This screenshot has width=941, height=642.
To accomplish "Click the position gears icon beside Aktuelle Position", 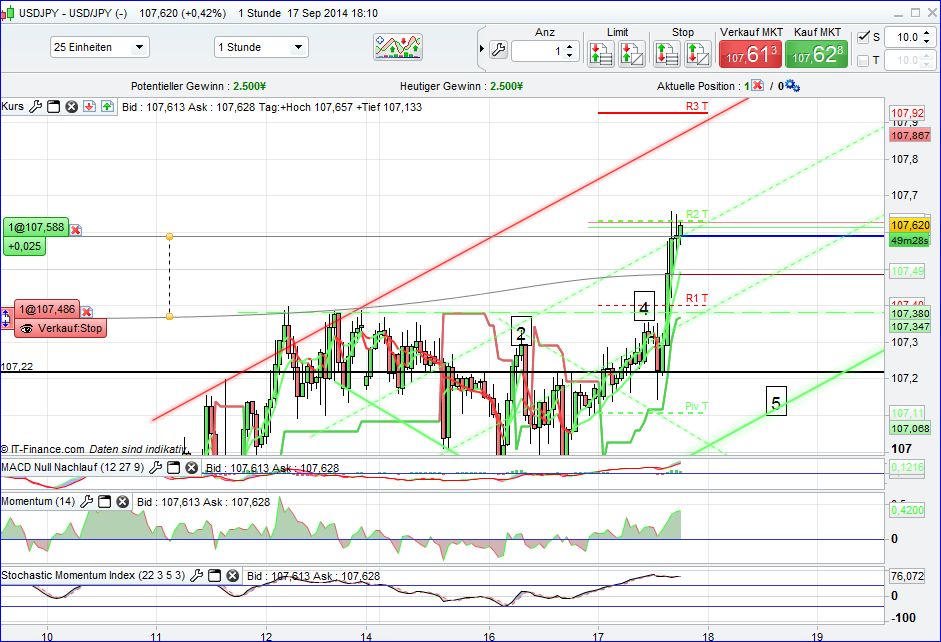I will click(x=789, y=86).
